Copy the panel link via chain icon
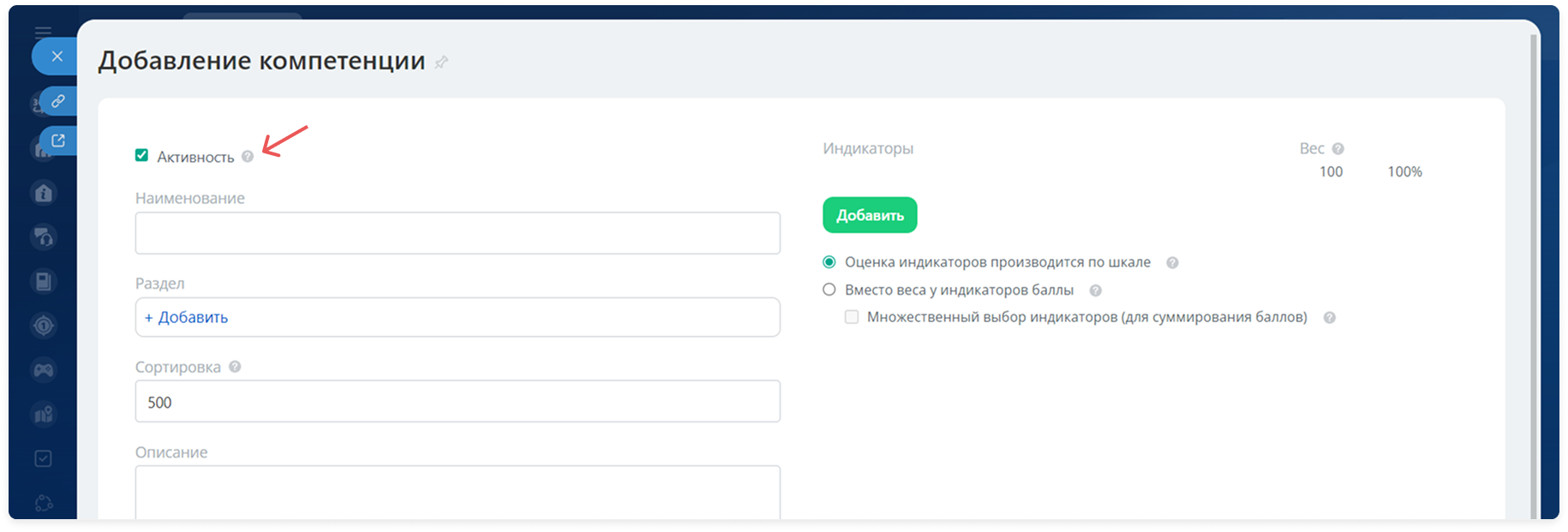Image resolution: width=1568 pixels, height=532 pixels. tap(57, 101)
